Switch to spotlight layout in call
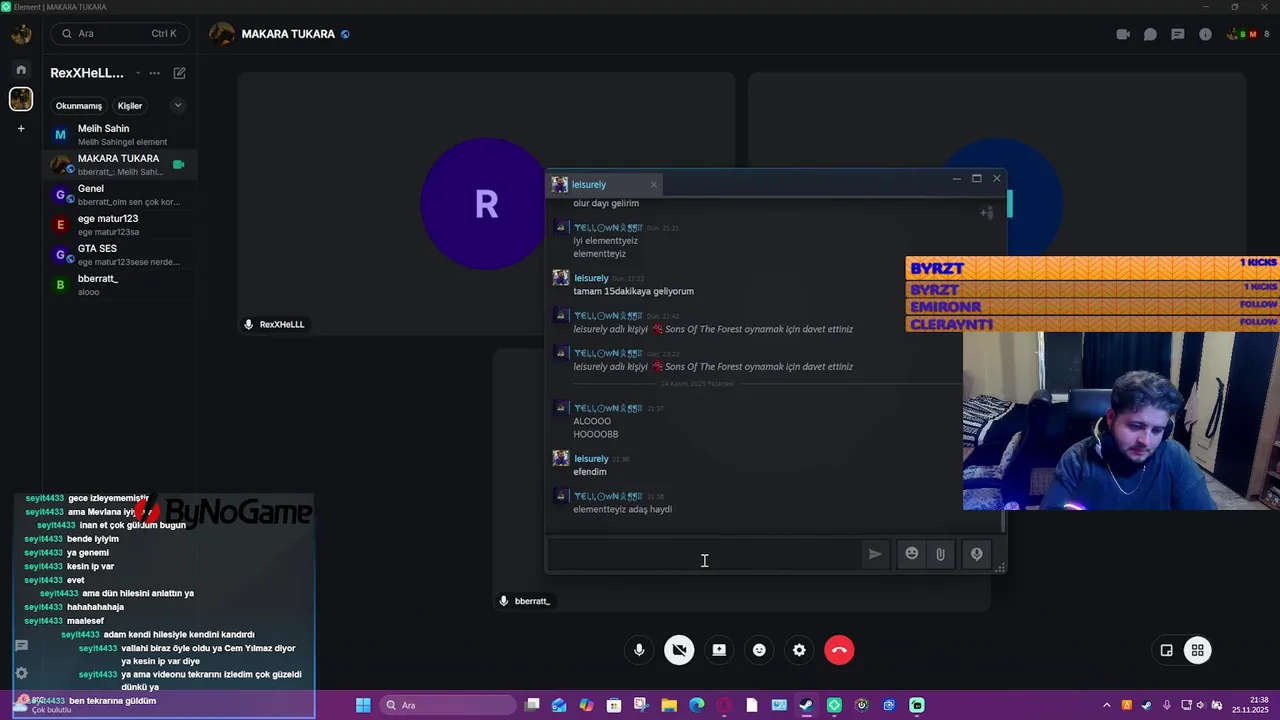Viewport: 1280px width, 720px height. point(1166,650)
